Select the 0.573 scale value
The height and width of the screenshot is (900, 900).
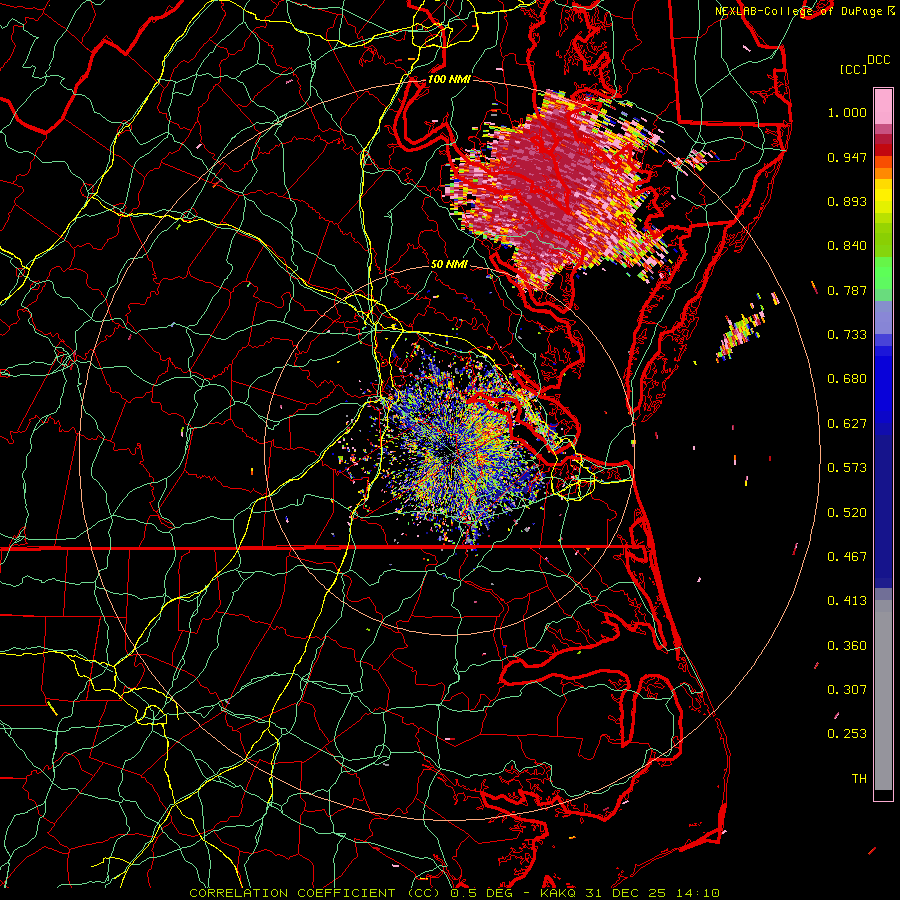tap(847, 468)
